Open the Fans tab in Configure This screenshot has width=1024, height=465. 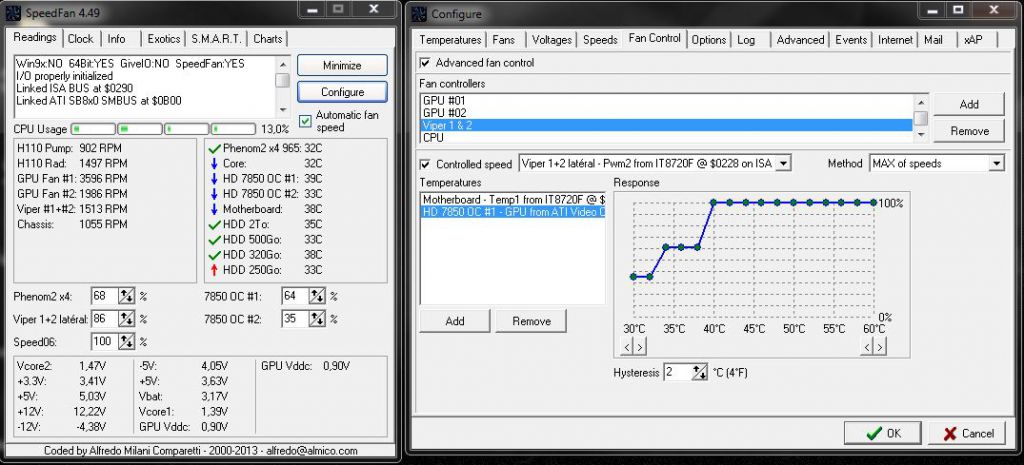504,40
